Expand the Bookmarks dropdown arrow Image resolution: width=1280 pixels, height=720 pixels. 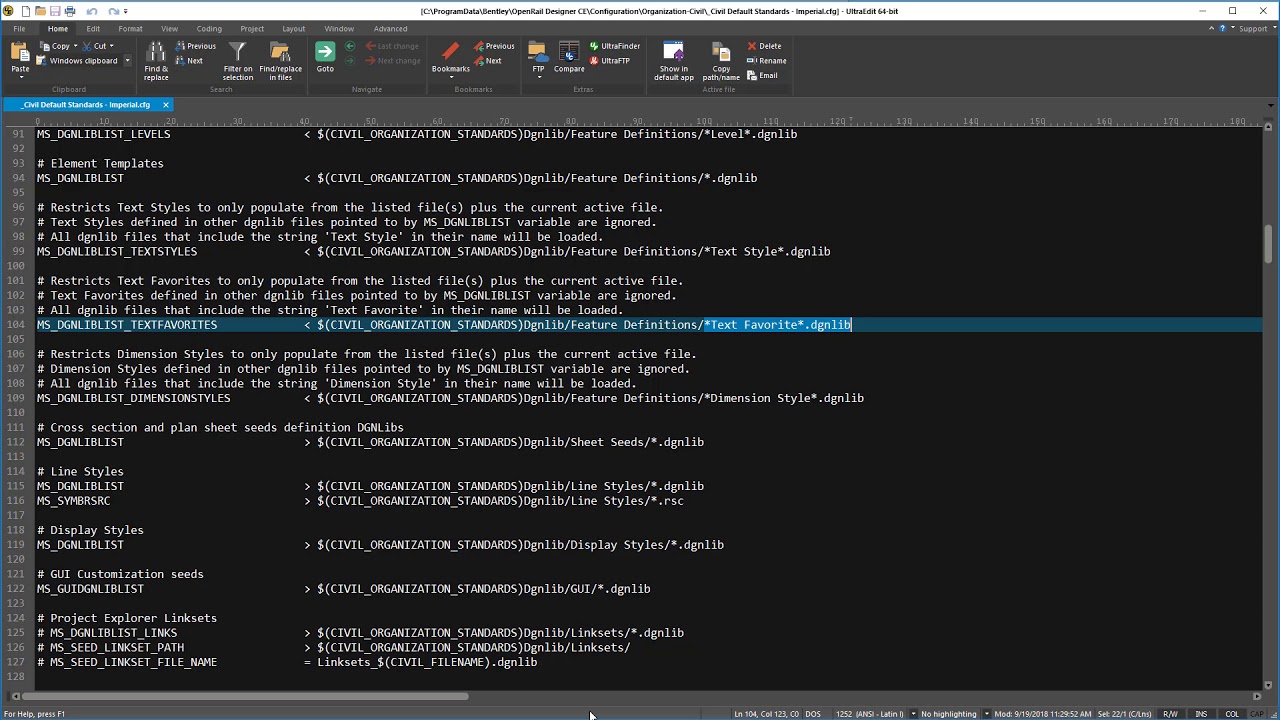tap(450, 77)
